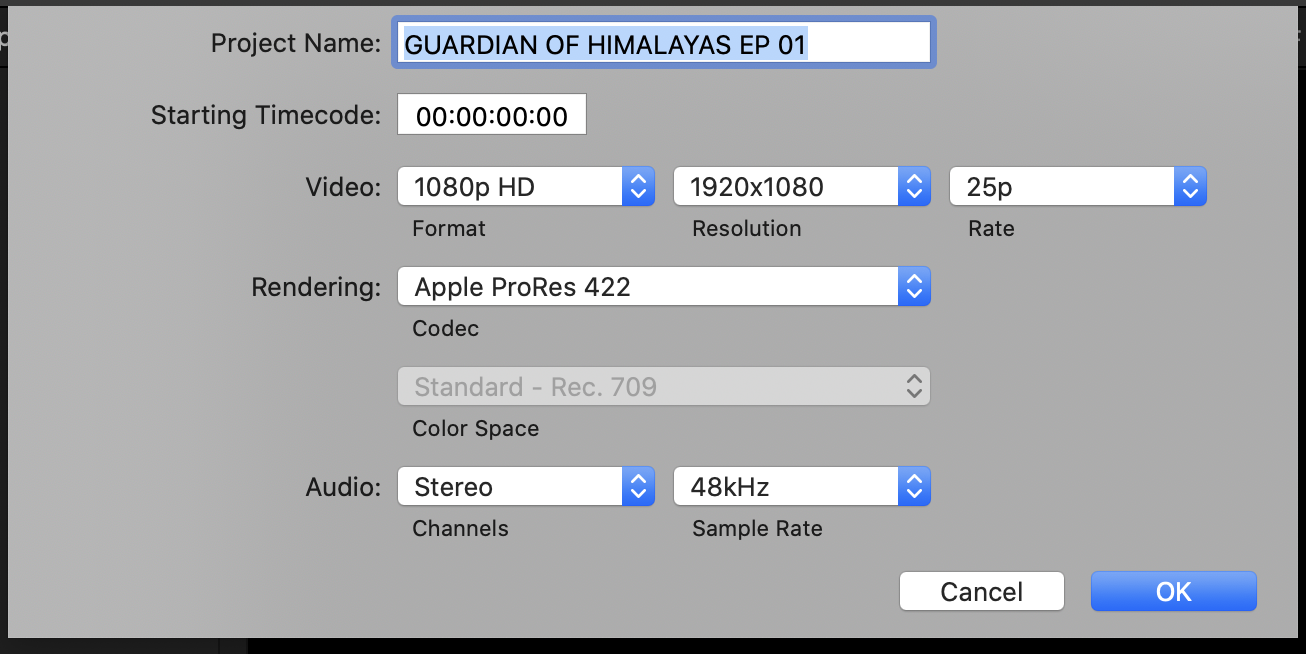Click the Starting Timecode field
Viewport: 1306px width, 654px height.
492,116
